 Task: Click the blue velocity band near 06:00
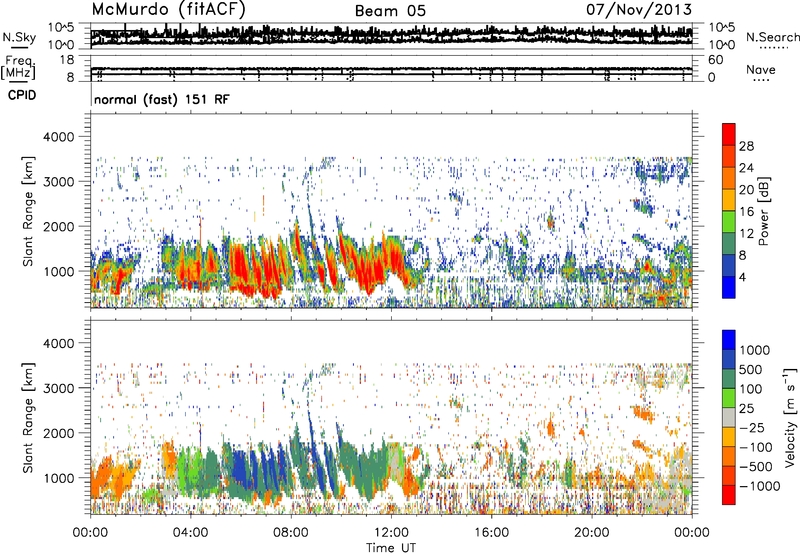pos(240,469)
